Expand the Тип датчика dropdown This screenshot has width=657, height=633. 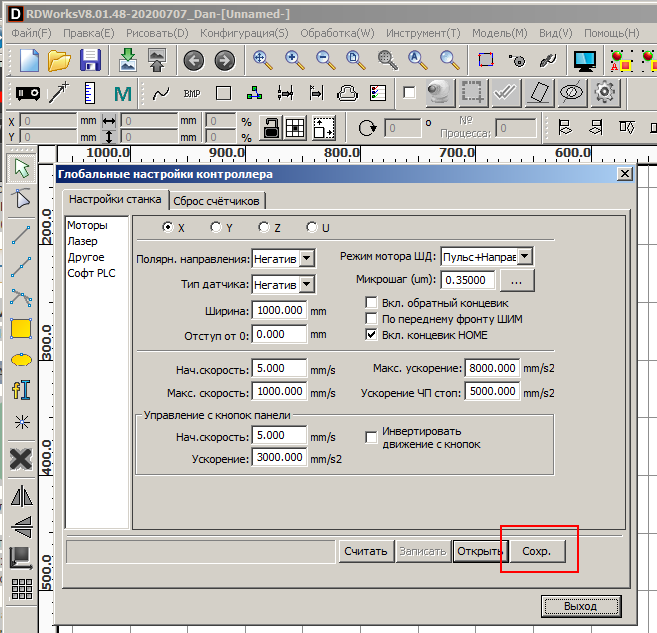click(x=307, y=285)
